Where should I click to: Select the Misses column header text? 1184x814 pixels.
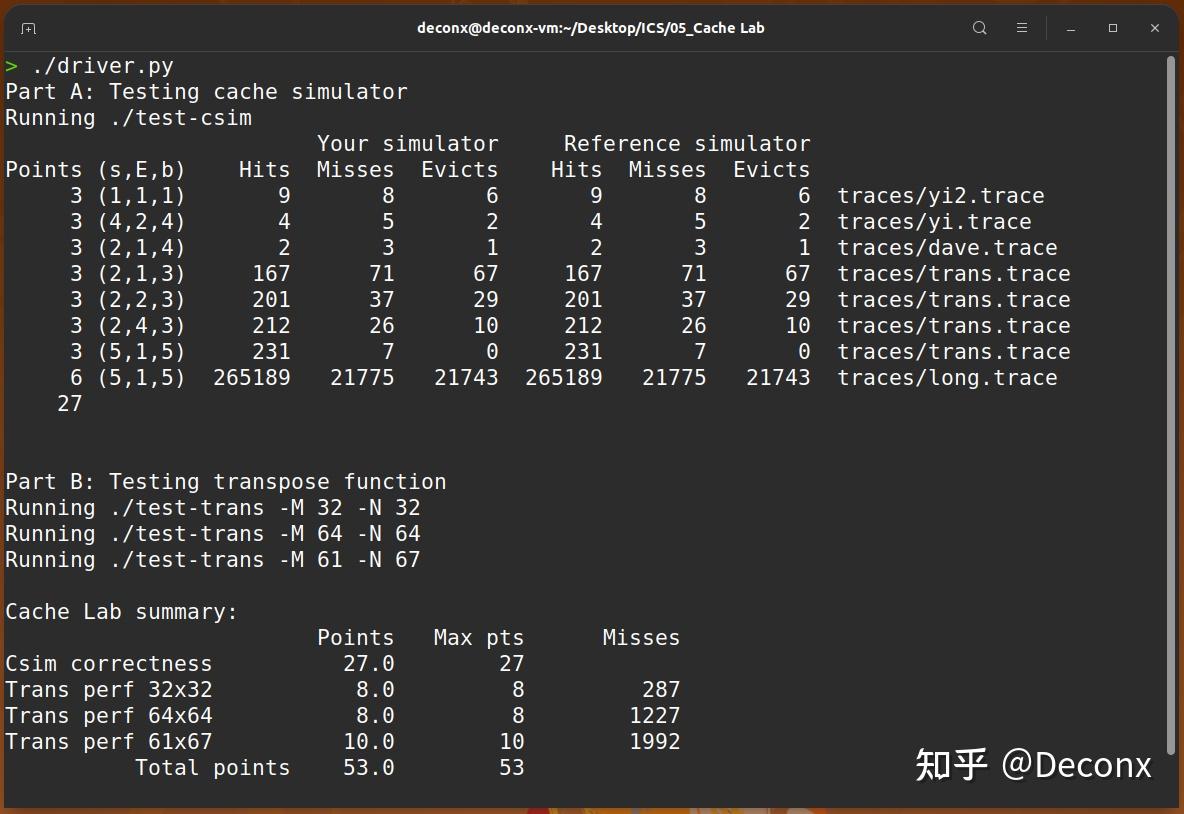tap(640, 637)
